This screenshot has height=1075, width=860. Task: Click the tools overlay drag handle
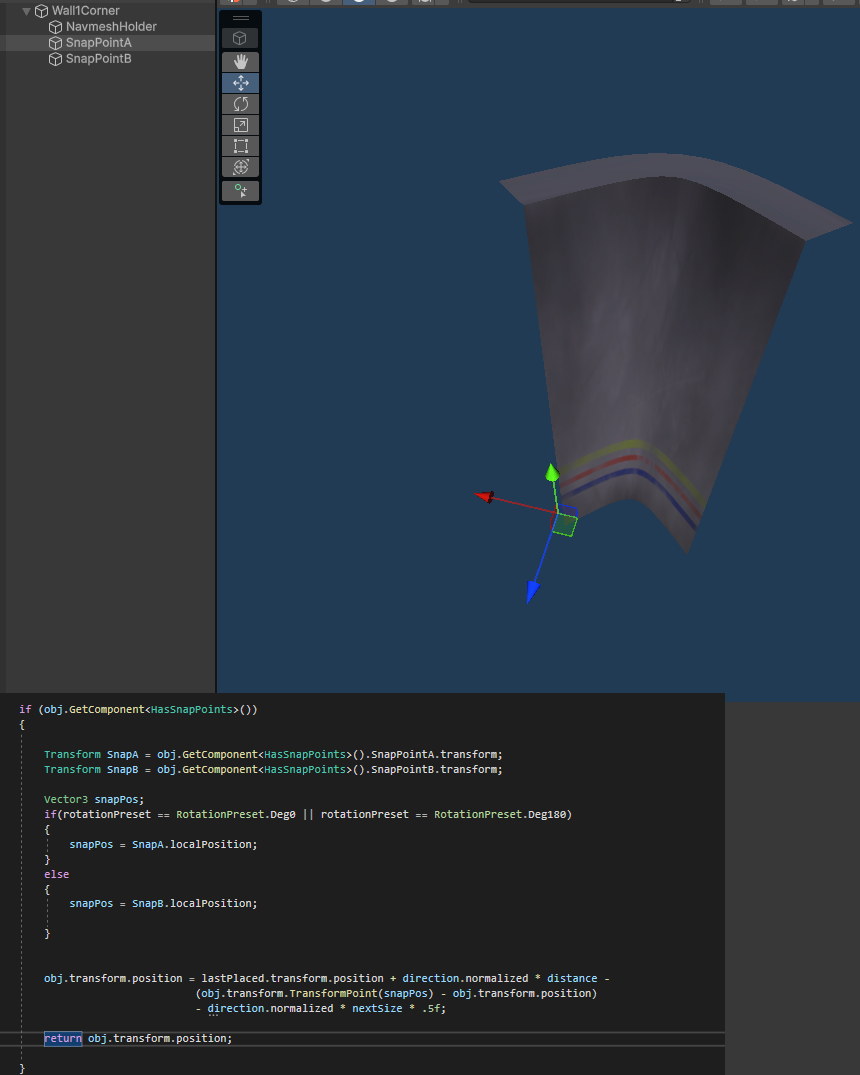[240, 19]
